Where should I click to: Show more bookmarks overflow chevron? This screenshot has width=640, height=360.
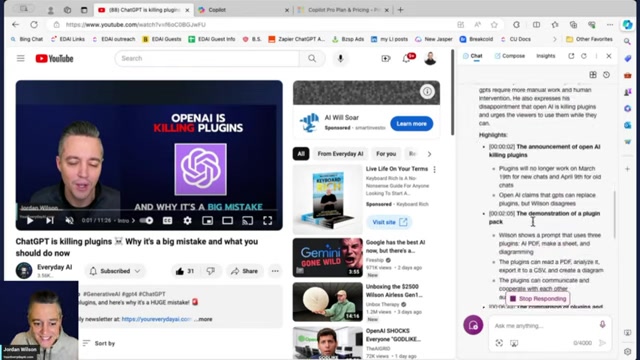pyautogui.click(x=554, y=39)
